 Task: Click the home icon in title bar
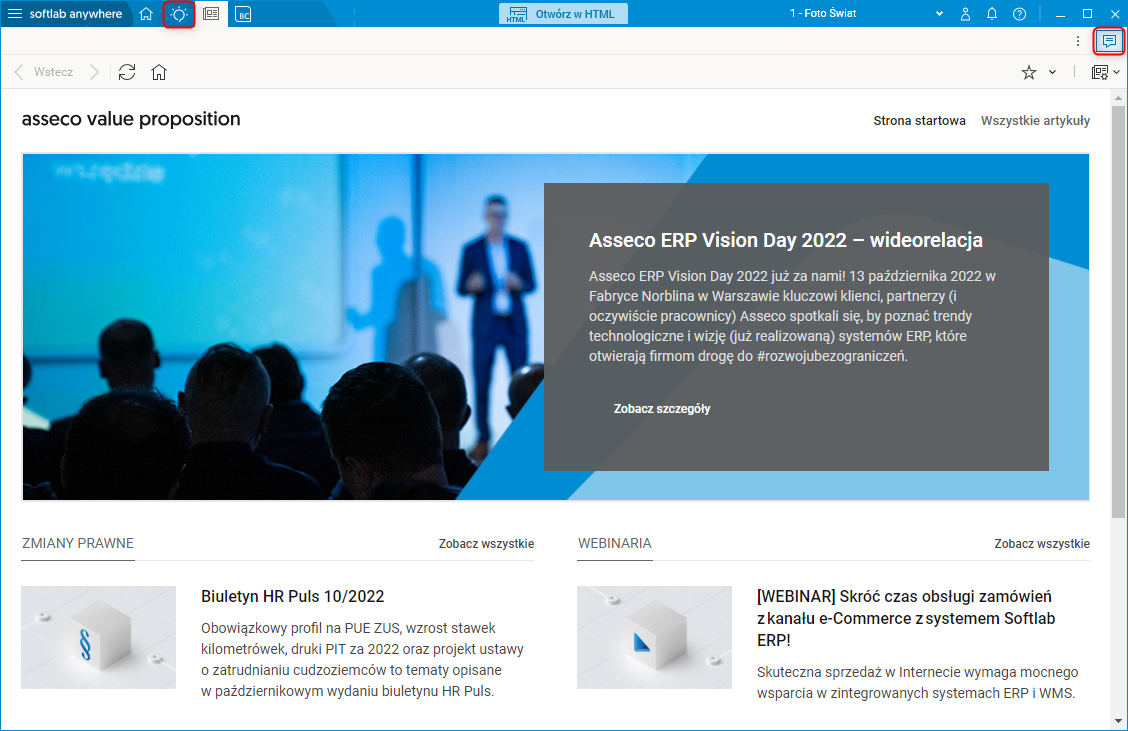146,14
